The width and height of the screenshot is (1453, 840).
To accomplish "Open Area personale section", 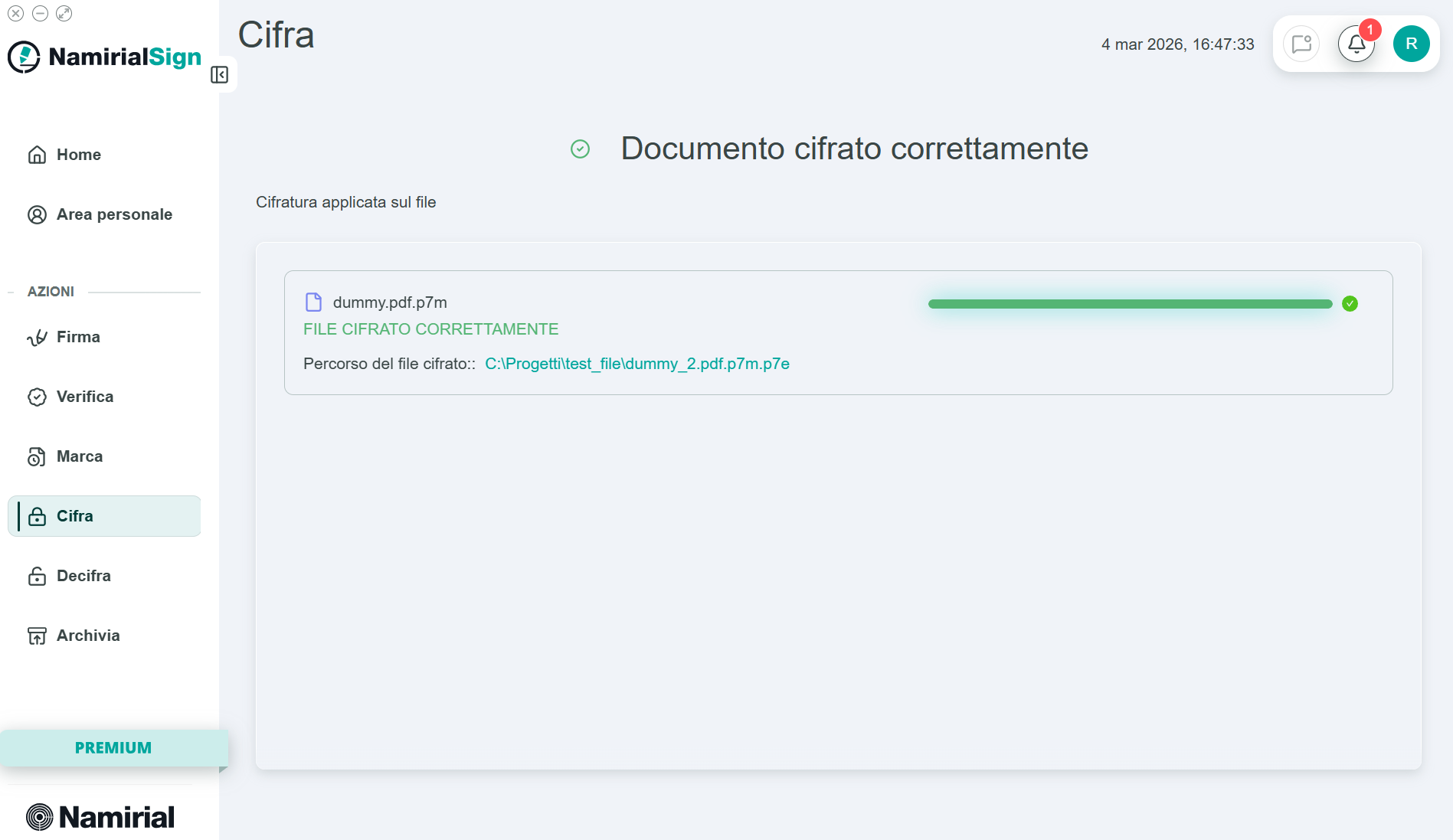I will tap(104, 214).
